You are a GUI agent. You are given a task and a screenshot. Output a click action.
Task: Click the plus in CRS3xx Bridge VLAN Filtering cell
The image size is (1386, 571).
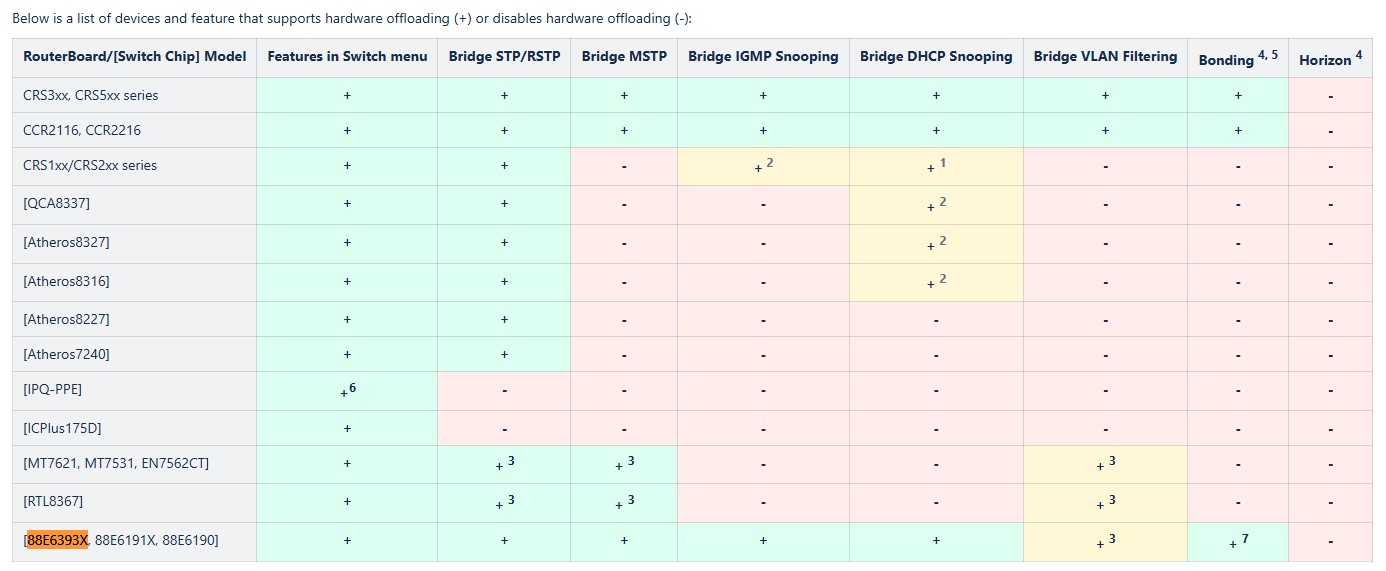click(x=1105, y=96)
